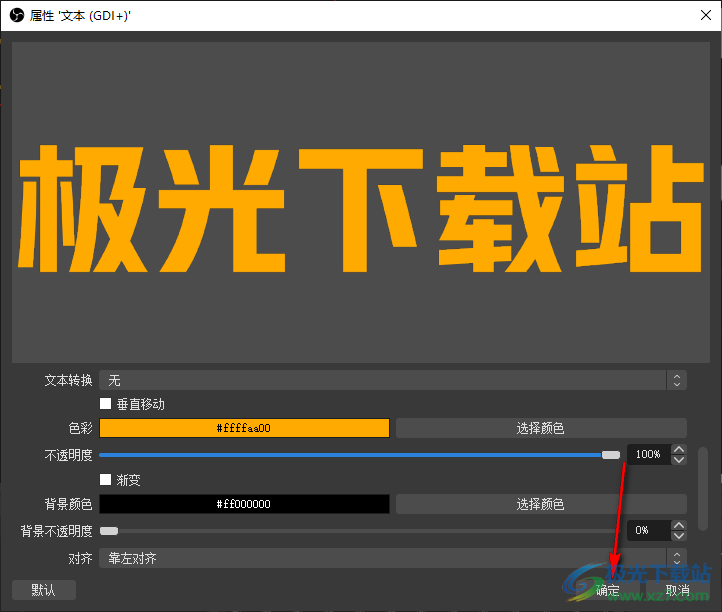Click the 0% background opacity field
Image resolution: width=722 pixels, height=612 pixels.
(649, 530)
